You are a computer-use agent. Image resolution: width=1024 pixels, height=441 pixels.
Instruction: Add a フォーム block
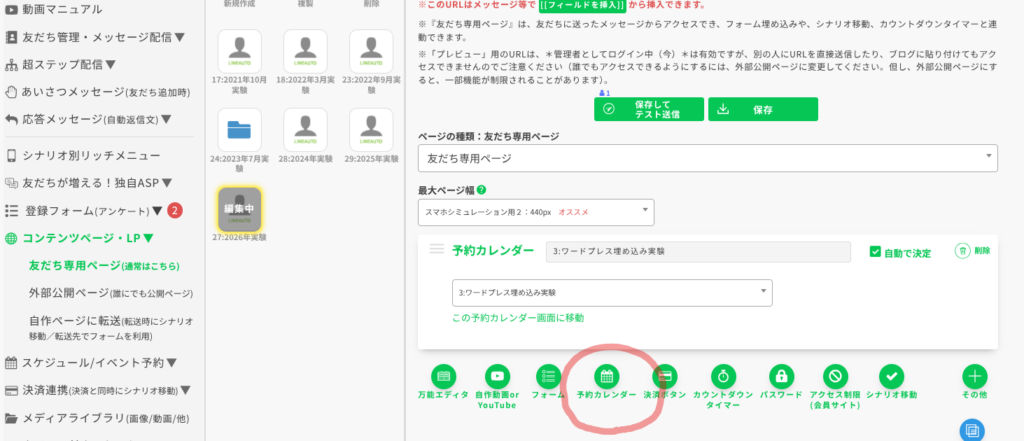[549, 376]
